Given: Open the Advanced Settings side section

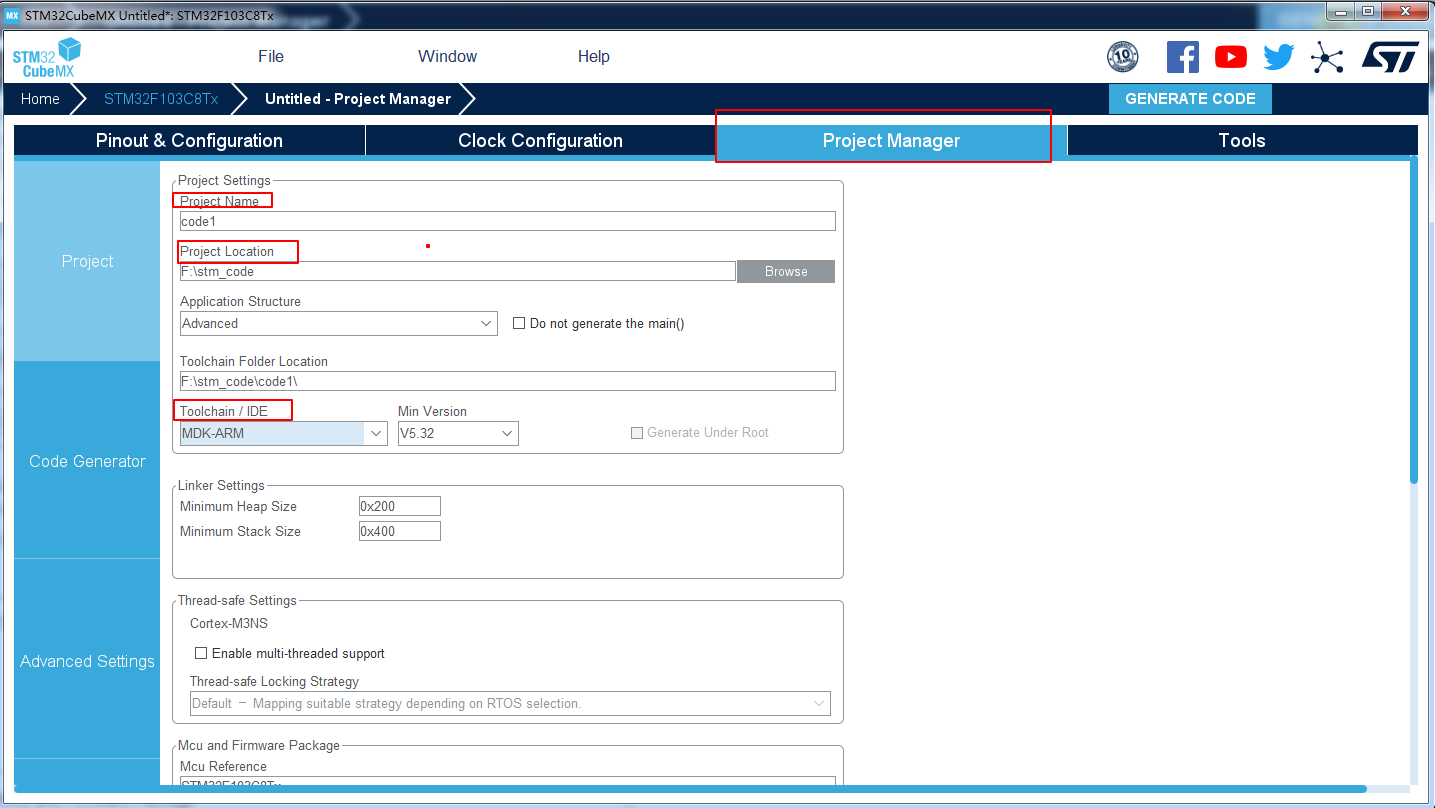Looking at the screenshot, I should click(x=87, y=661).
